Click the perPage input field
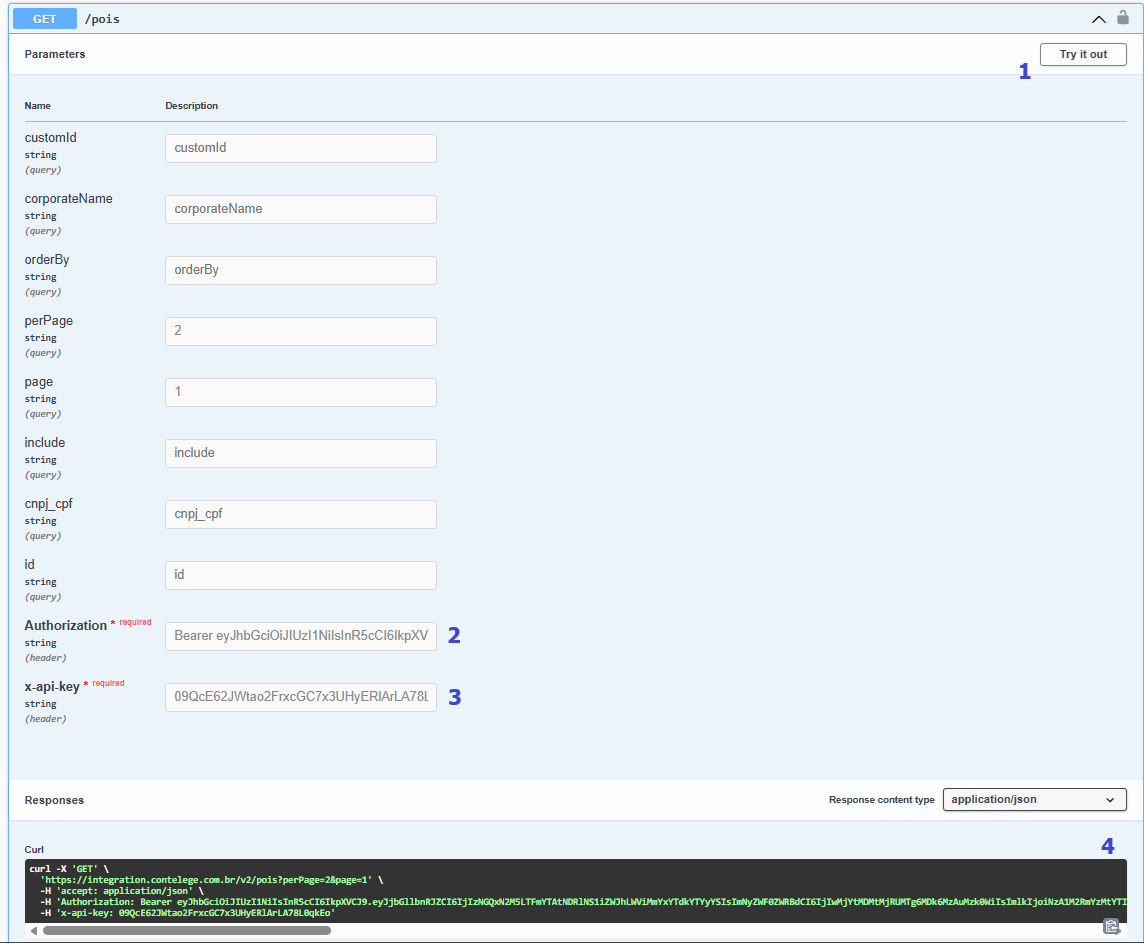Screen dimensions: 1144x944 pos(301,331)
